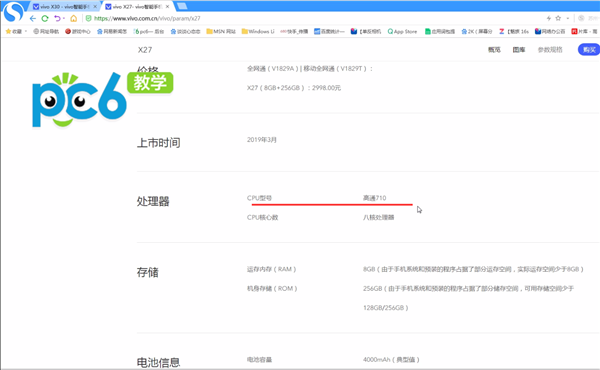Click the X27 price 2998.00元 text
The image size is (600, 370).
coord(293,88)
